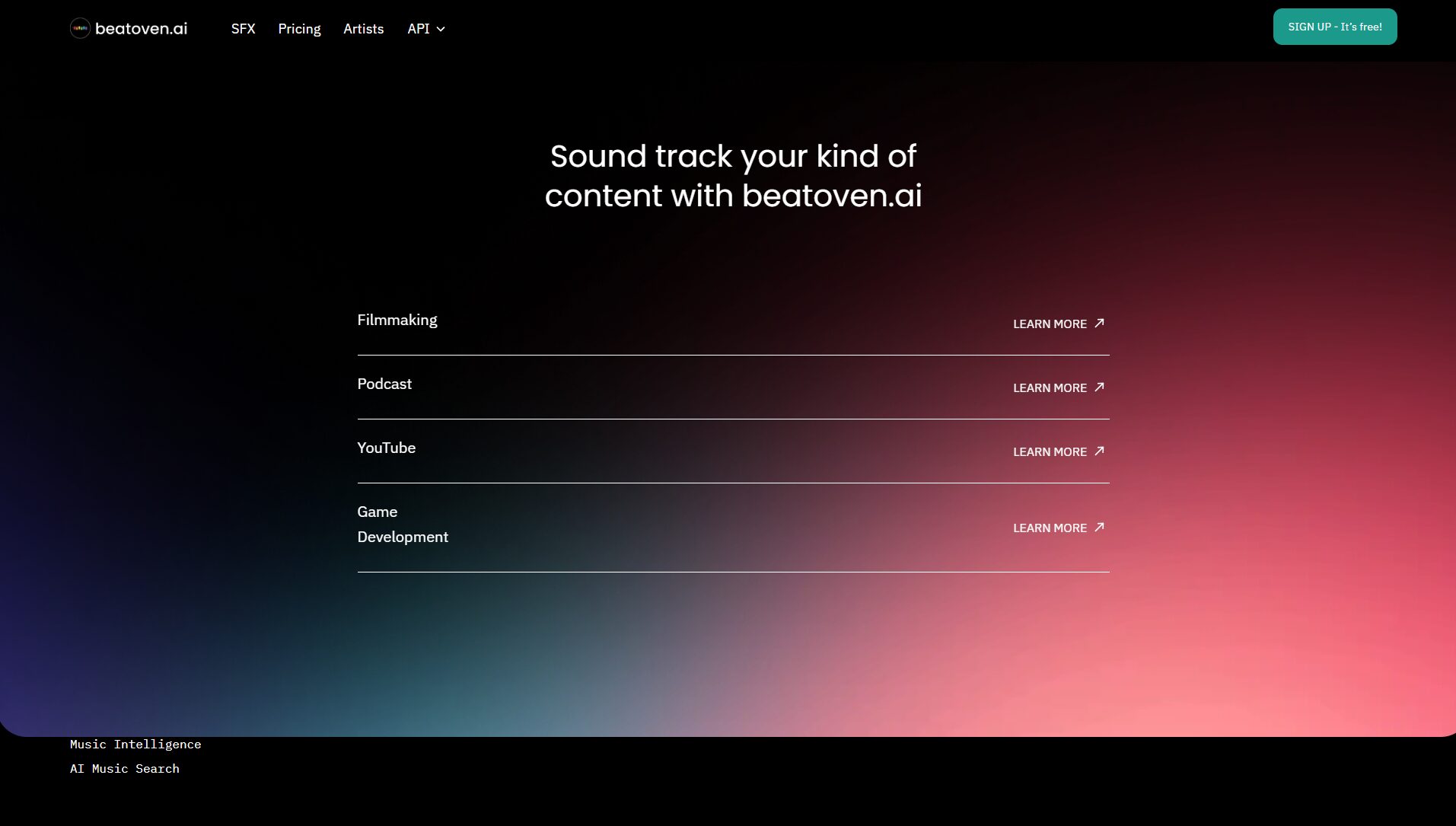Viewport: 1456px width, 826px height.
Task: Open the Artists navigation link
Action: (x=363, y=29)
